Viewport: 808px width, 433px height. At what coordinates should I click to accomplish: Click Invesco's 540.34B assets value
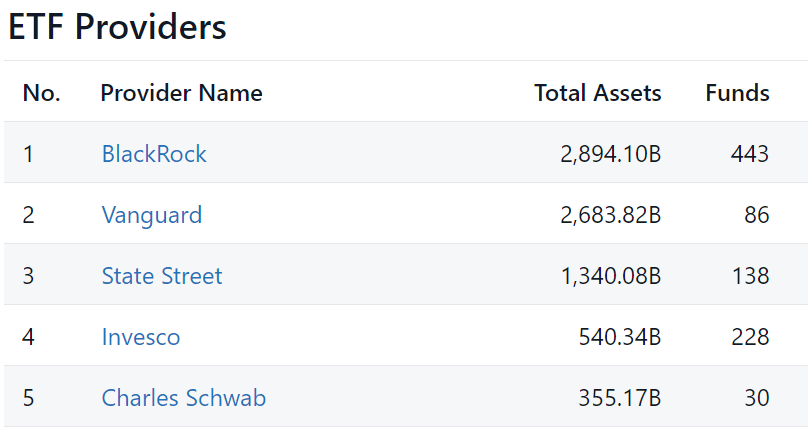coord(620,337)
